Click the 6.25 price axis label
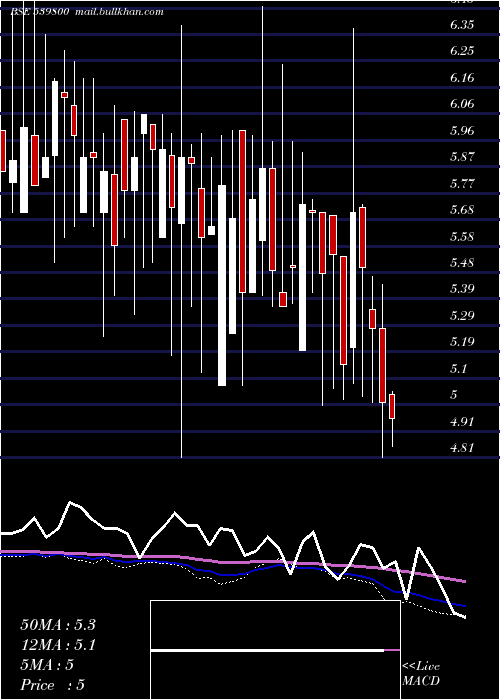 462,51
